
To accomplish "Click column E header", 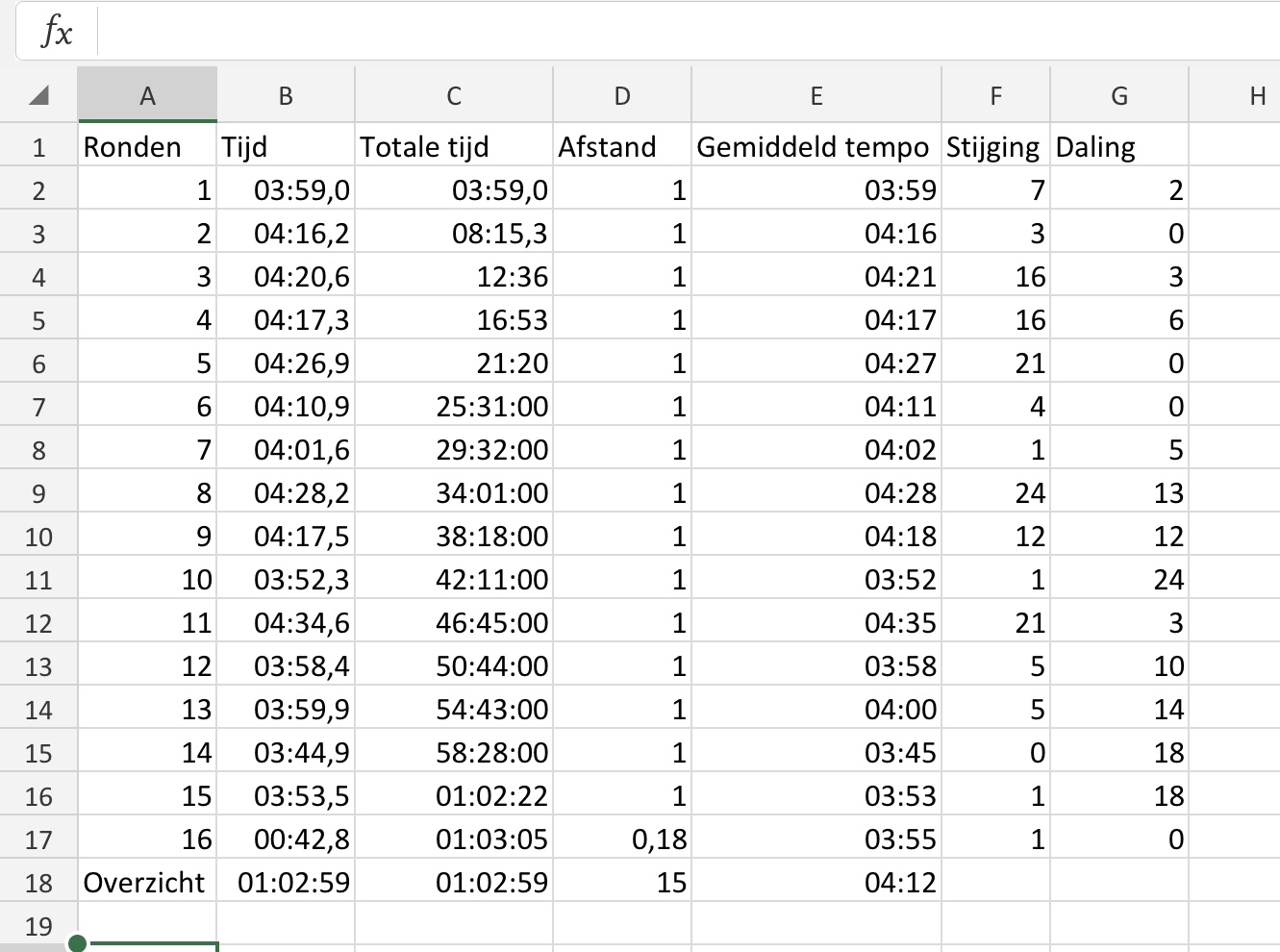I will click(816, 95).
